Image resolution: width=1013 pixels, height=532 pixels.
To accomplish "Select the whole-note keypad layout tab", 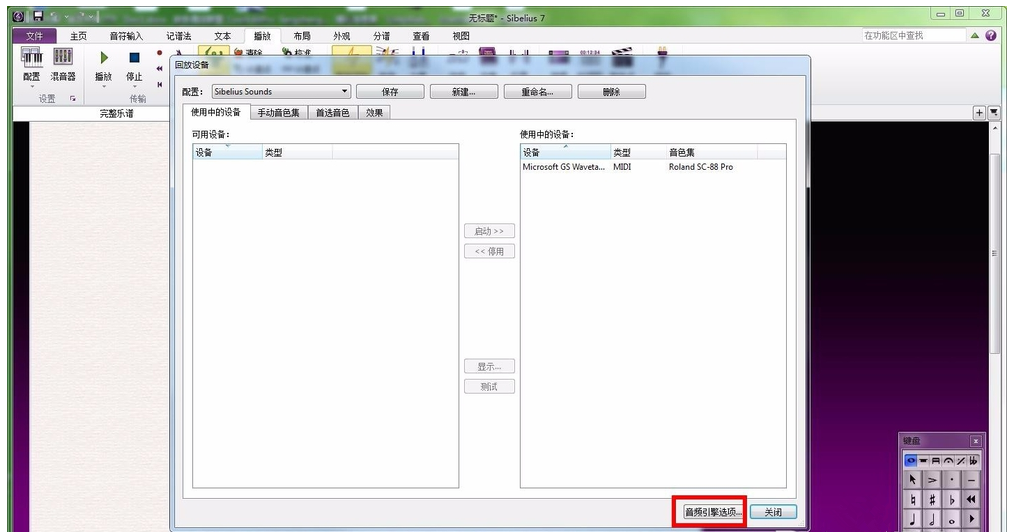I will point(910,461).
